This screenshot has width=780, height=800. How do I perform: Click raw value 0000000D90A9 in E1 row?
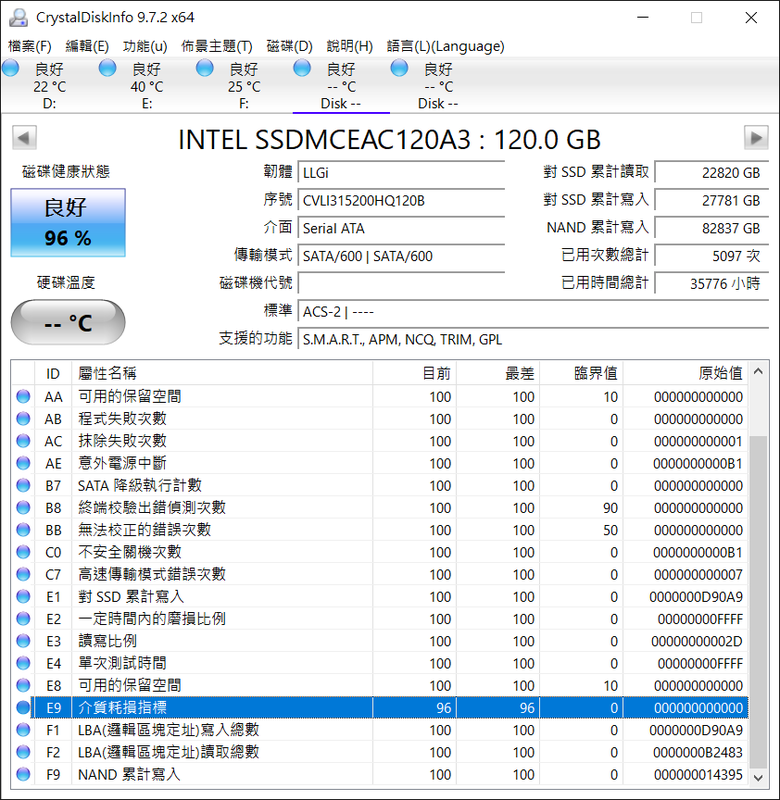(x=696, y=596)
